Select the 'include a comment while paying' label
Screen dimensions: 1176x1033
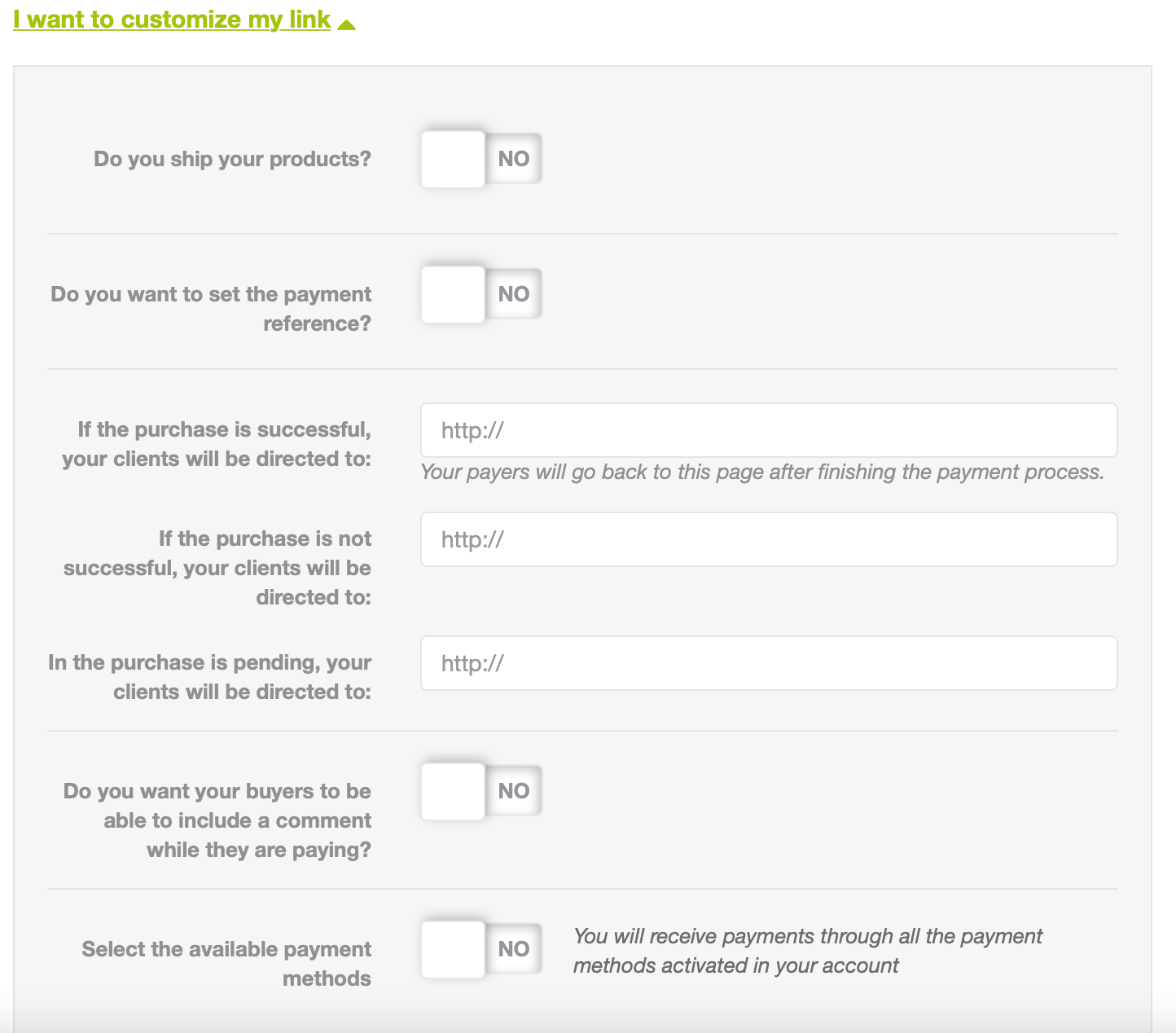tap(217, 820)
